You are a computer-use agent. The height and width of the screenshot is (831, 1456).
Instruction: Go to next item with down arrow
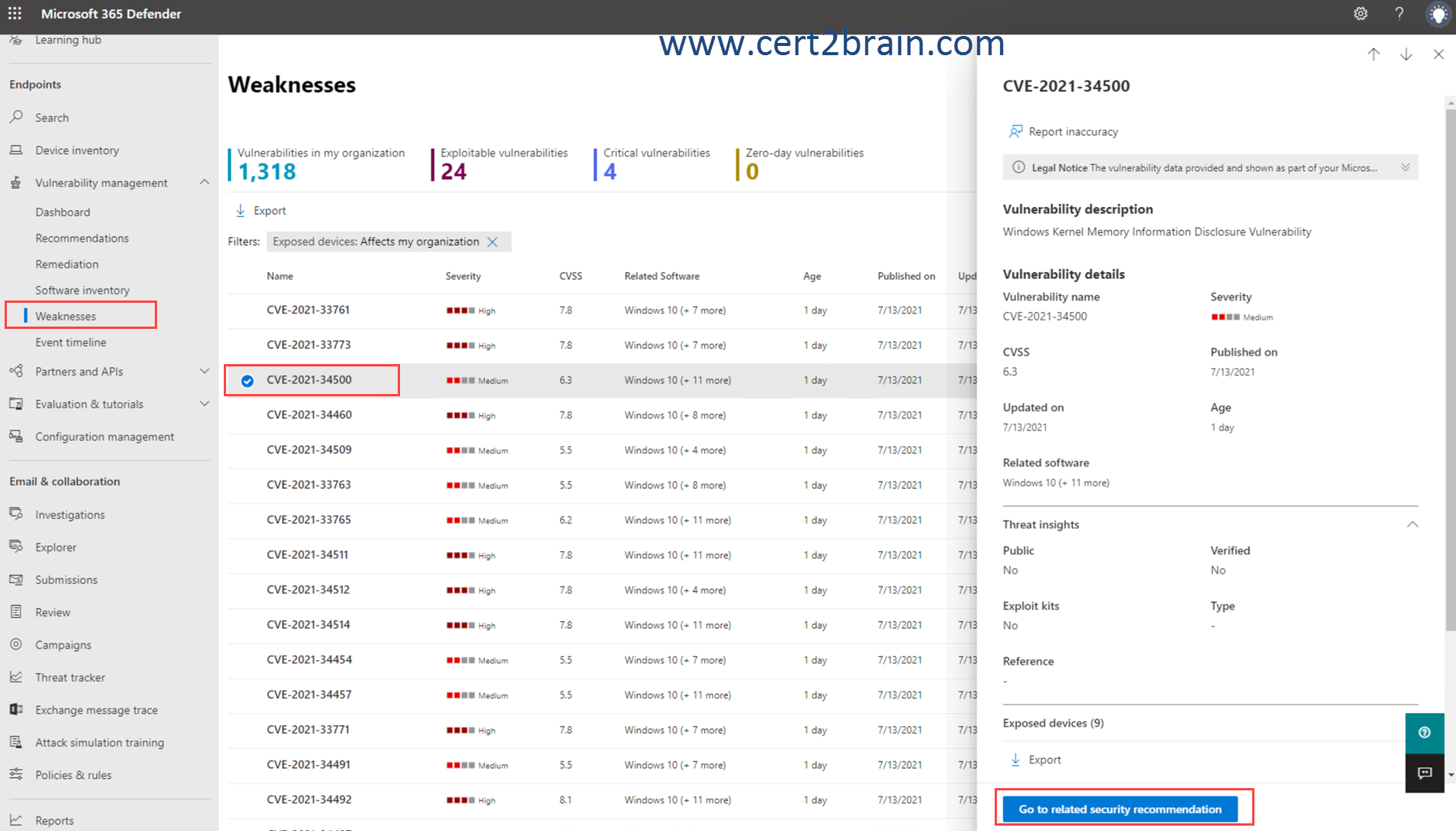1406,54
